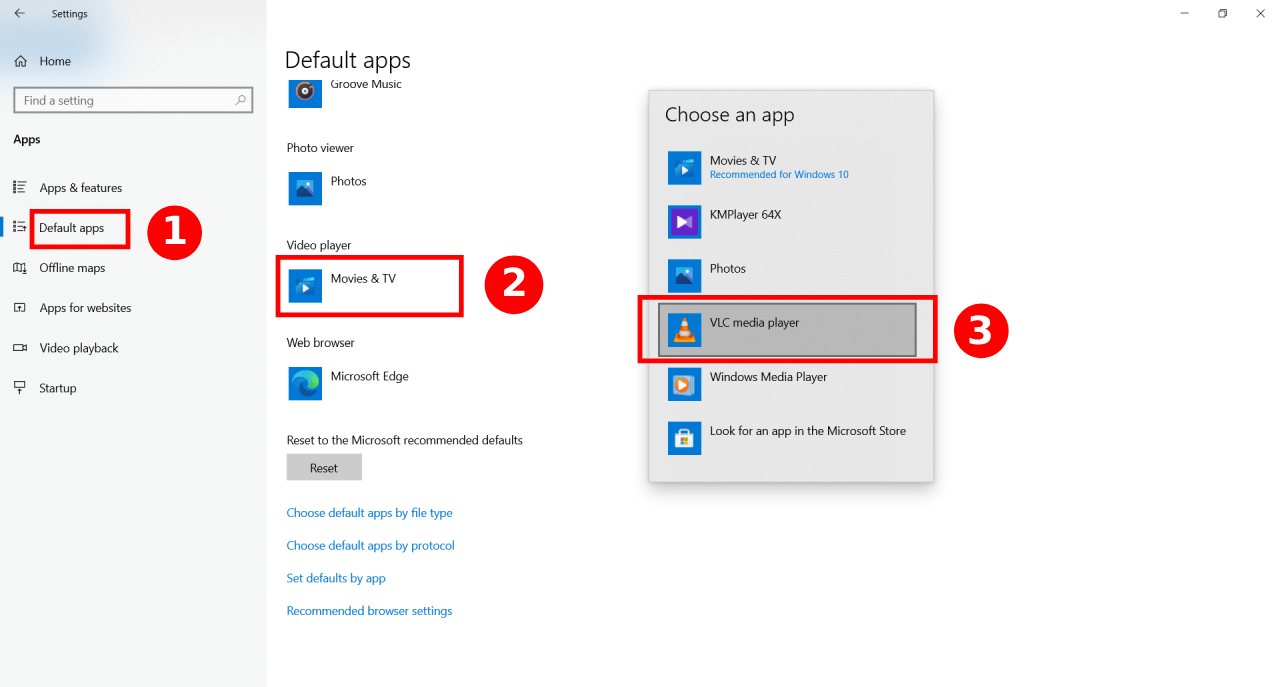Click the Microsoft Edge browser icon
Image resolution: width=1280 pixels, height=687 pixels.
[x=305, y=383]
